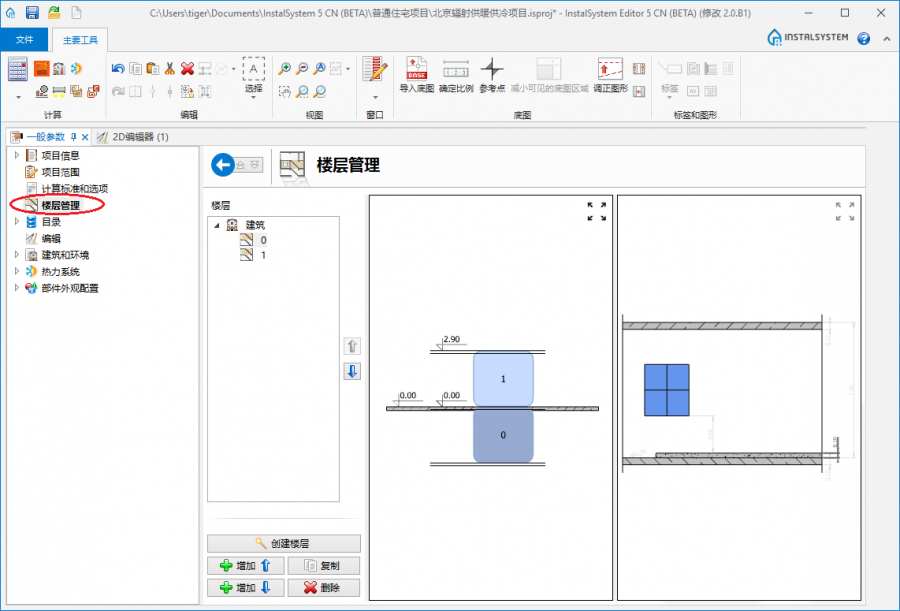Click the blue back arrow button
This screenshot has width=900, height=611.
(x=224, y=165)
